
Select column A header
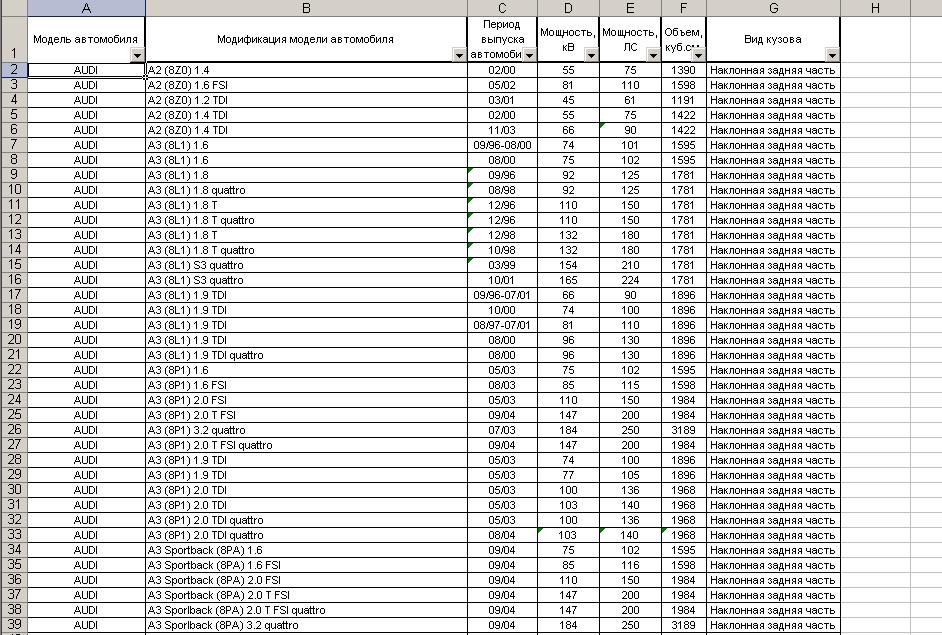86,8
